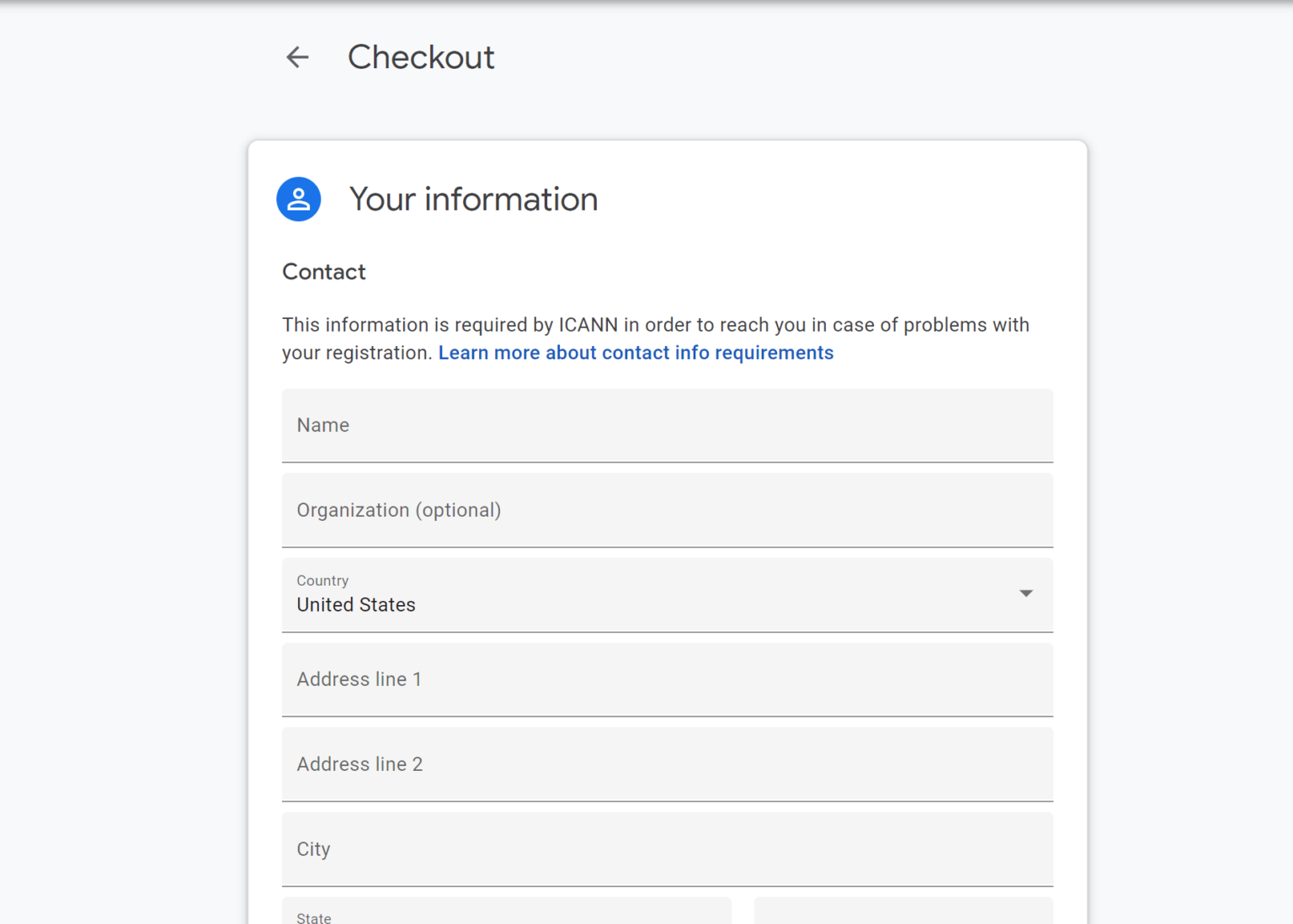Click the dropdown arrow on the Country selector
The image size is (1293, 924).
coord(1026,593)
